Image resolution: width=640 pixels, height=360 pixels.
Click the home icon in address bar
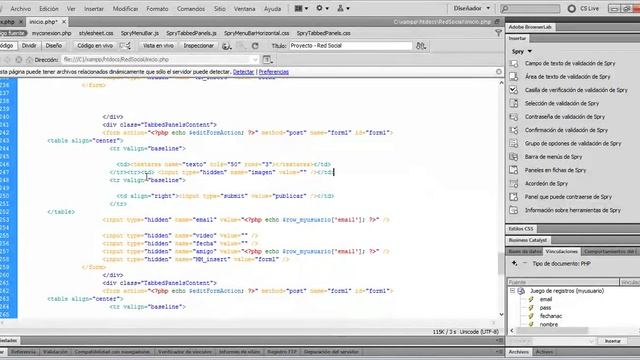click(x=29, y=60)
